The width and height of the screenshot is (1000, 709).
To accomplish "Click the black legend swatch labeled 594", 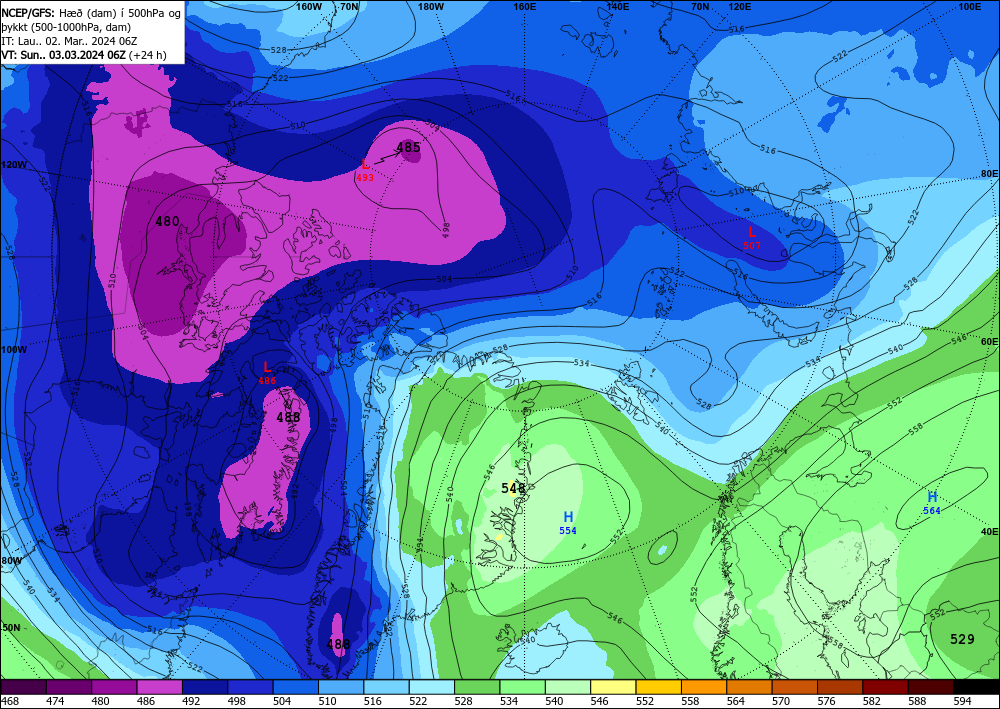I will coord(976,687).
